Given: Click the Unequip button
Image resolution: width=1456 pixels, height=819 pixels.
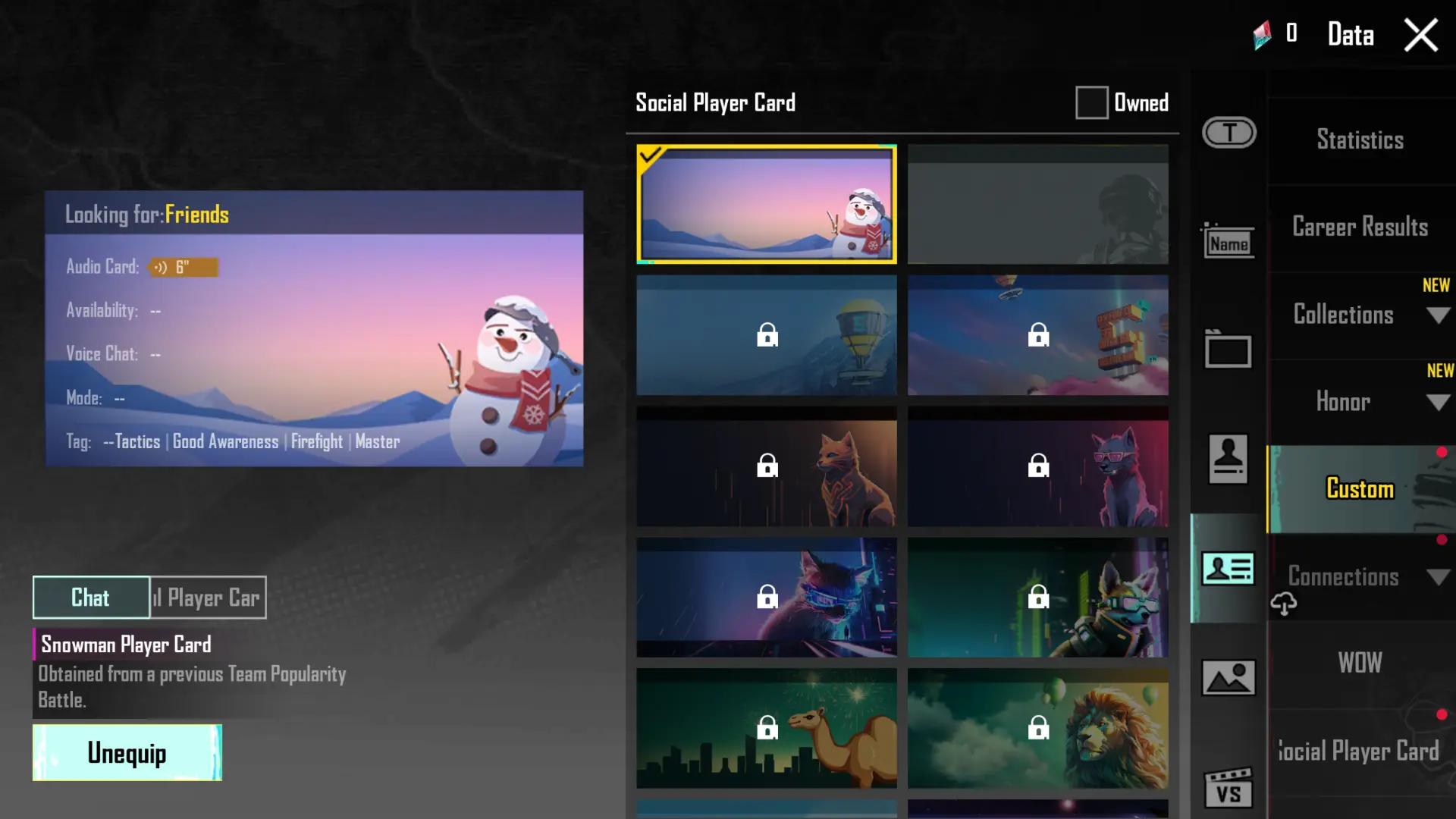Looking at the screenshot, I should pyautogui.click(x=127, y=752).
